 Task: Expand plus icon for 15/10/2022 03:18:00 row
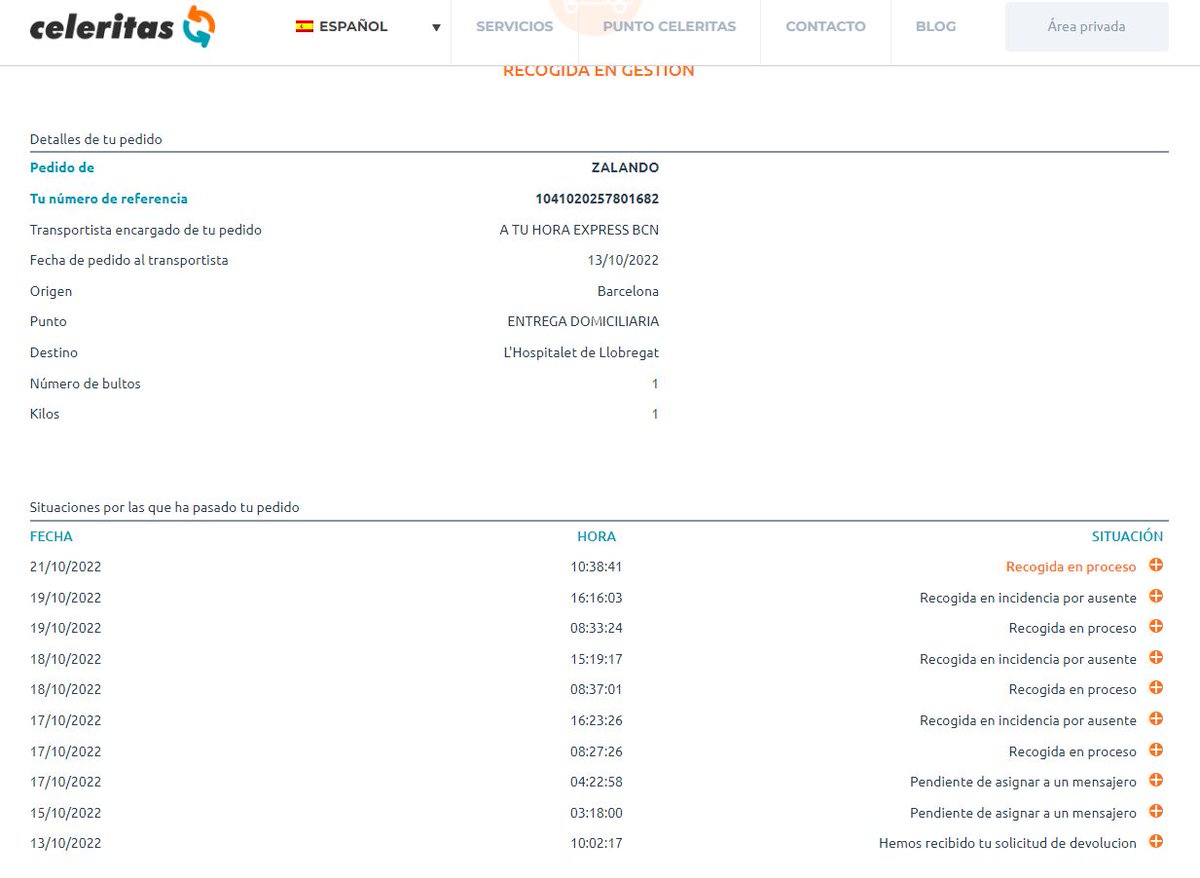(x=1156, y=811)
